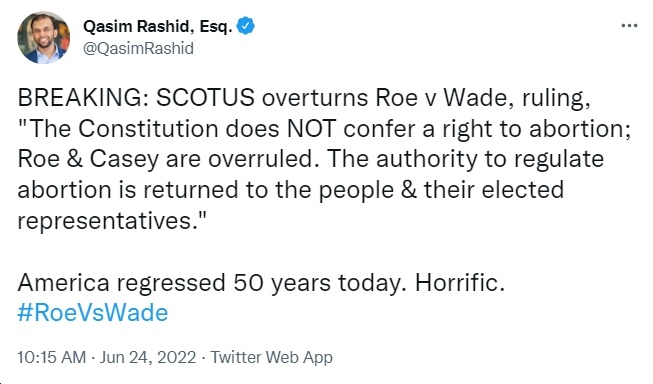Follow the #RoeVsWade hashtag
The image size is (653, 384).
(x=92, y=312)
